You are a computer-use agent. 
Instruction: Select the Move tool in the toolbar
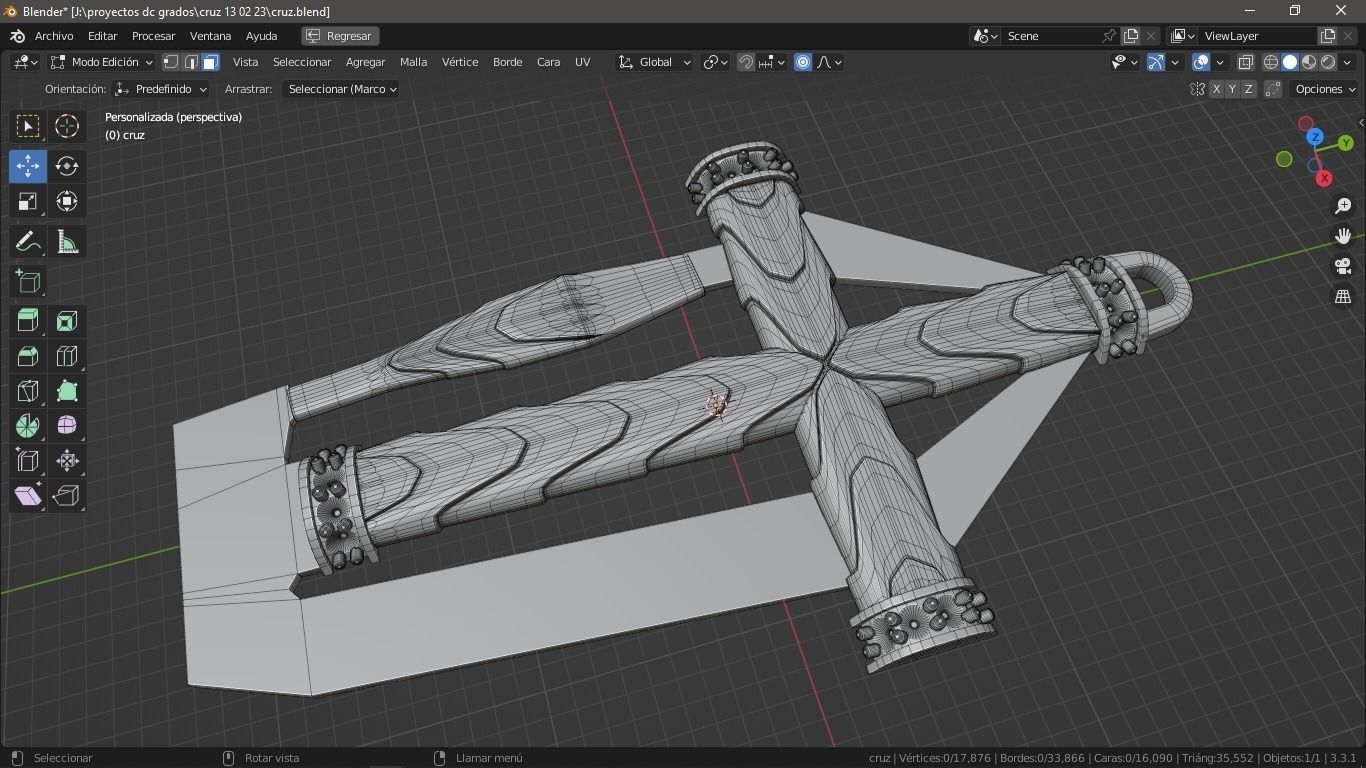point(27,165)
